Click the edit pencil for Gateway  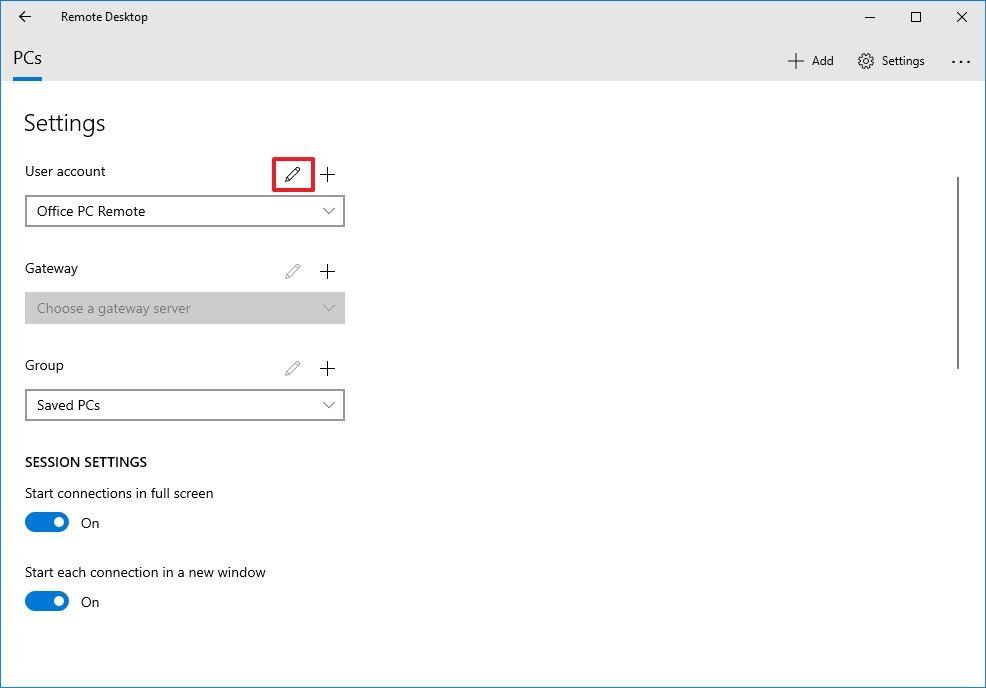[x=291, y=271]
